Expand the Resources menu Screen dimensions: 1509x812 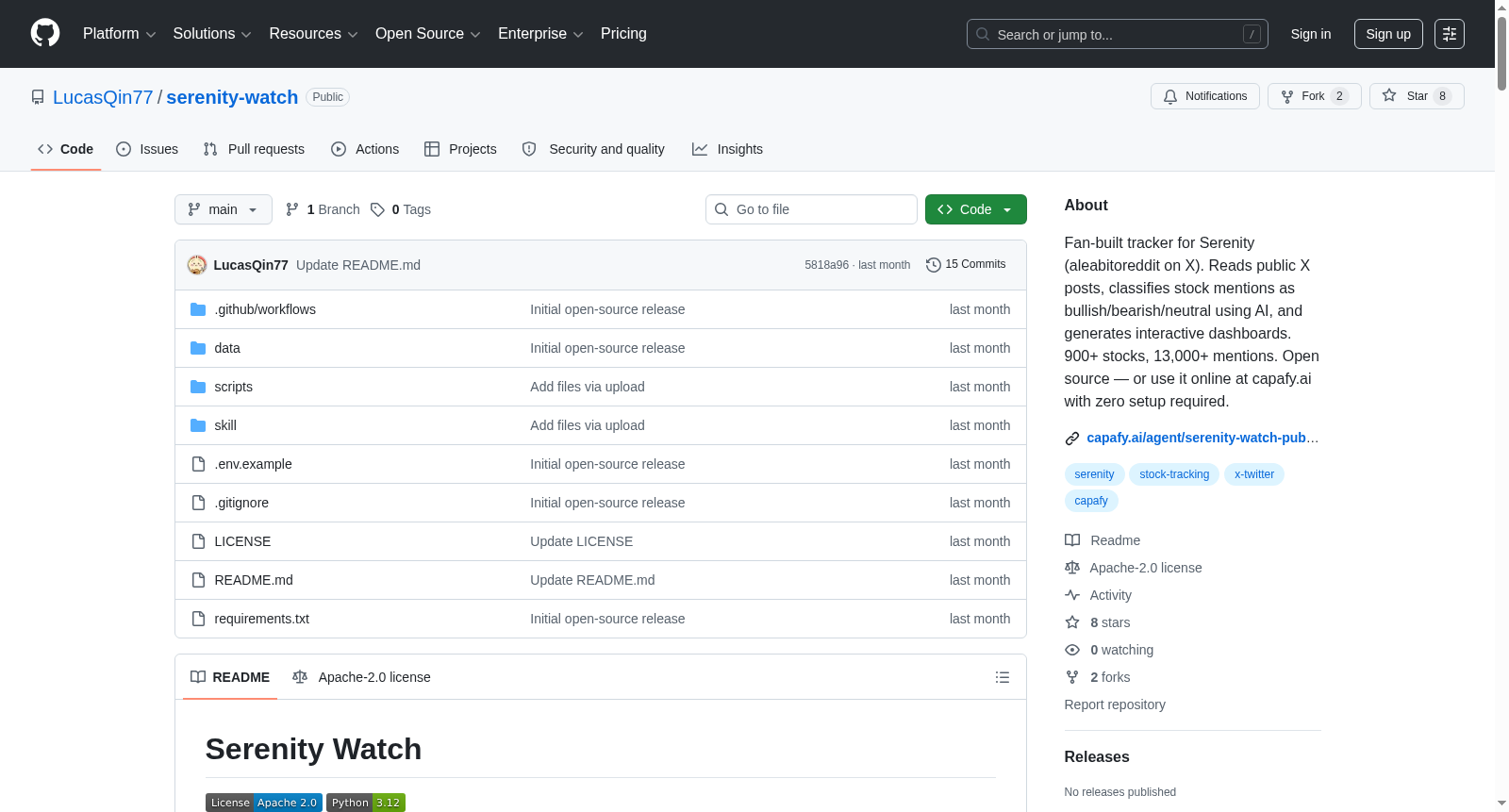point(313,34)
